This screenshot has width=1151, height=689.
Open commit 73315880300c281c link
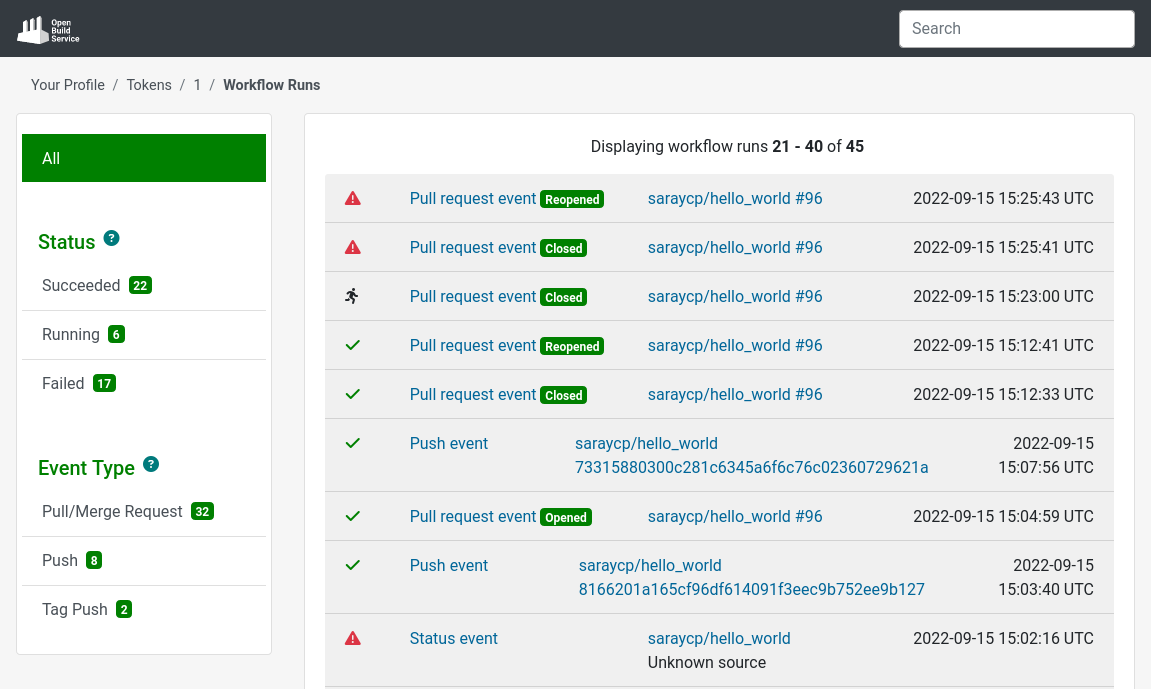[751, 468]
